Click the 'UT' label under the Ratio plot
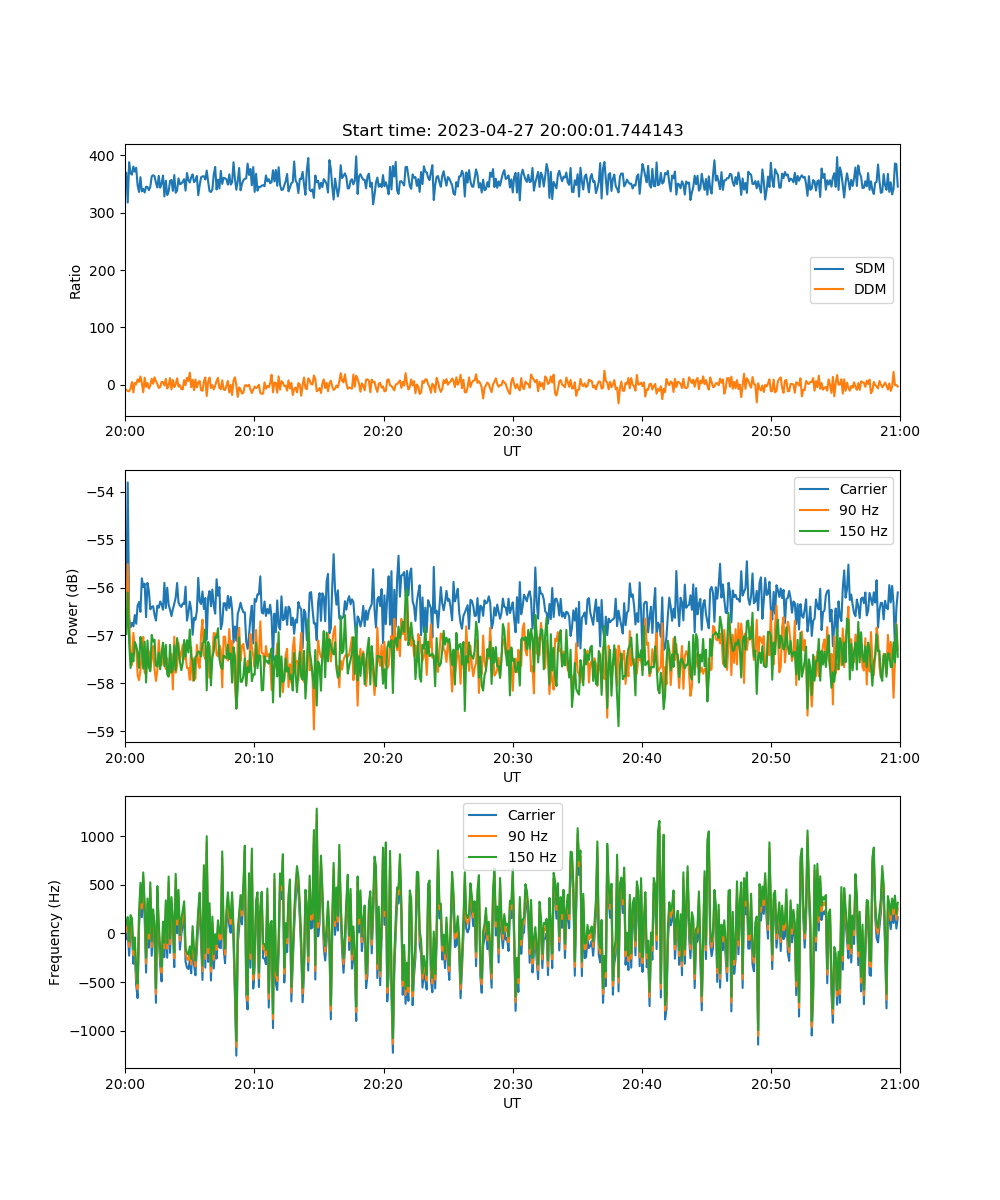This screenshot has width=1000, height=1200. tap(512, 451)
